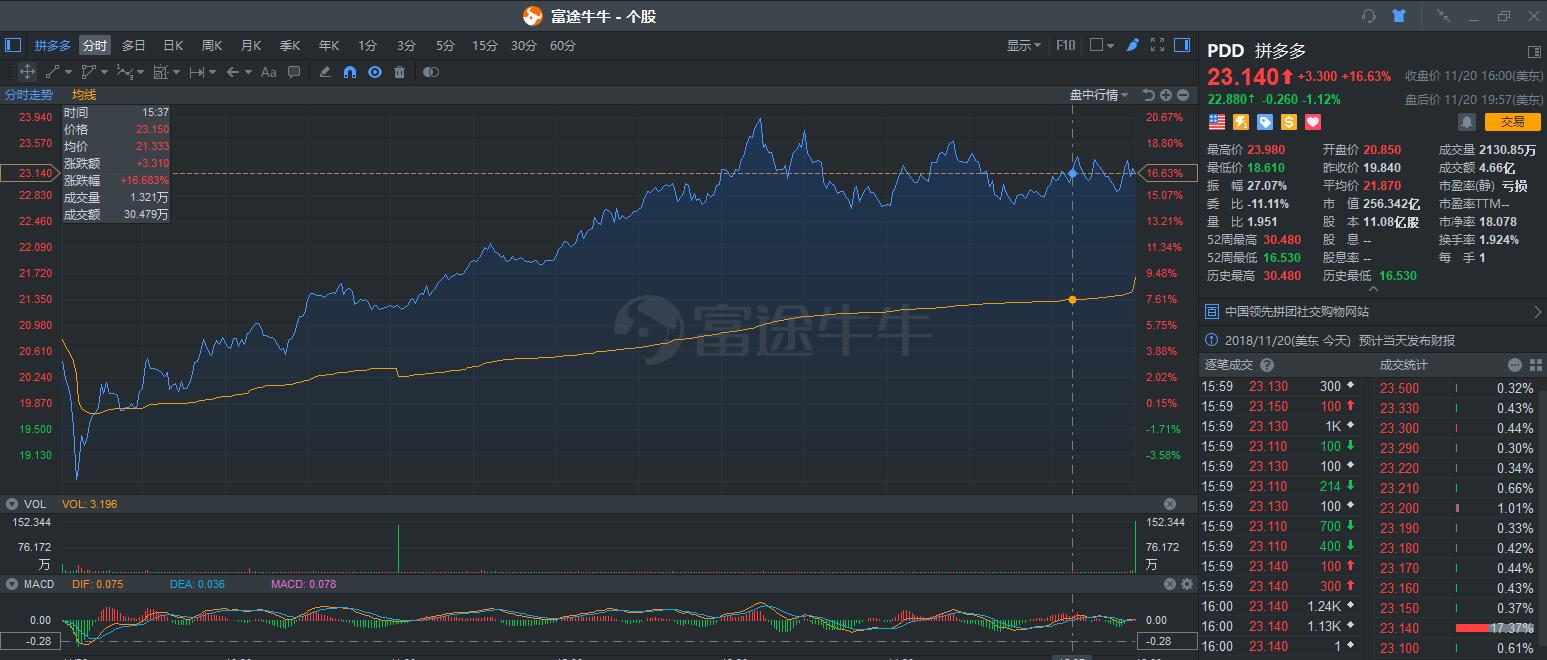Image resolution: width=1547 pixels, height=660 pixels.
Task: Click the zoom in plus icon on chart
Action: (1166, 95)
